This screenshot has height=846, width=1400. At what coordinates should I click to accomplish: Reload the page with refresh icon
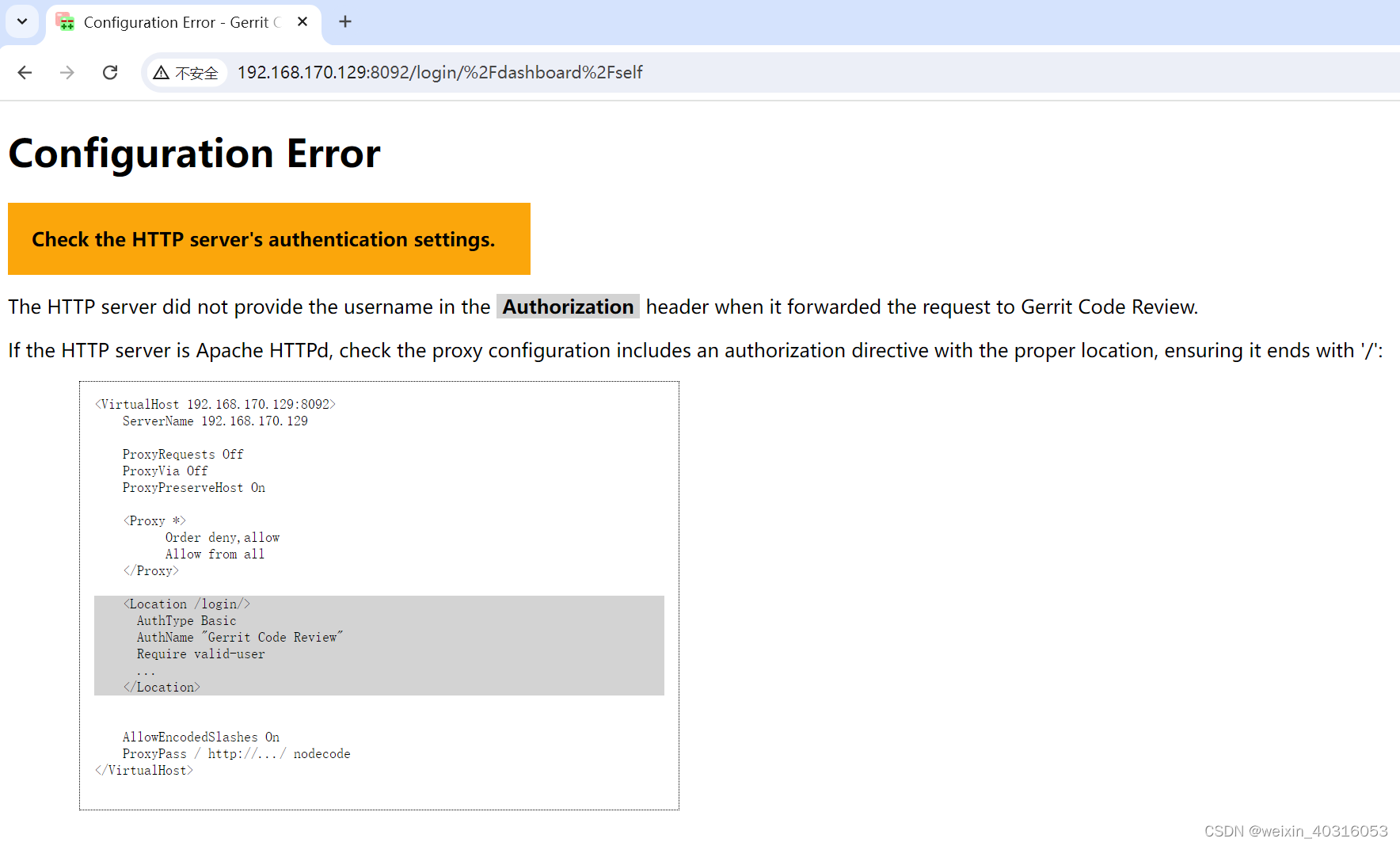click(x=110, y=73)
